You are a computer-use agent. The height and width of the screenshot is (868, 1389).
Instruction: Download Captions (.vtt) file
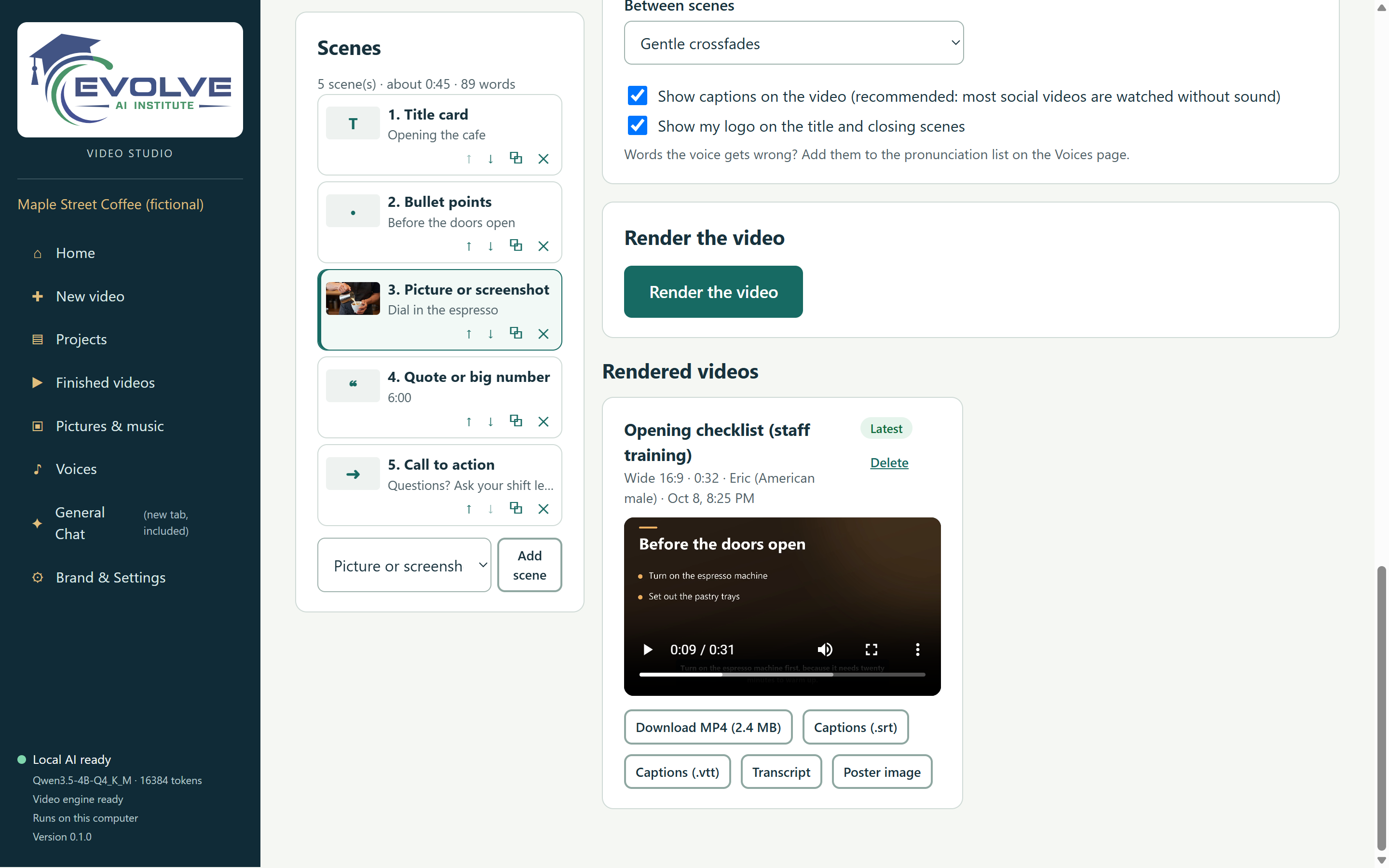(x=677, y=772)
